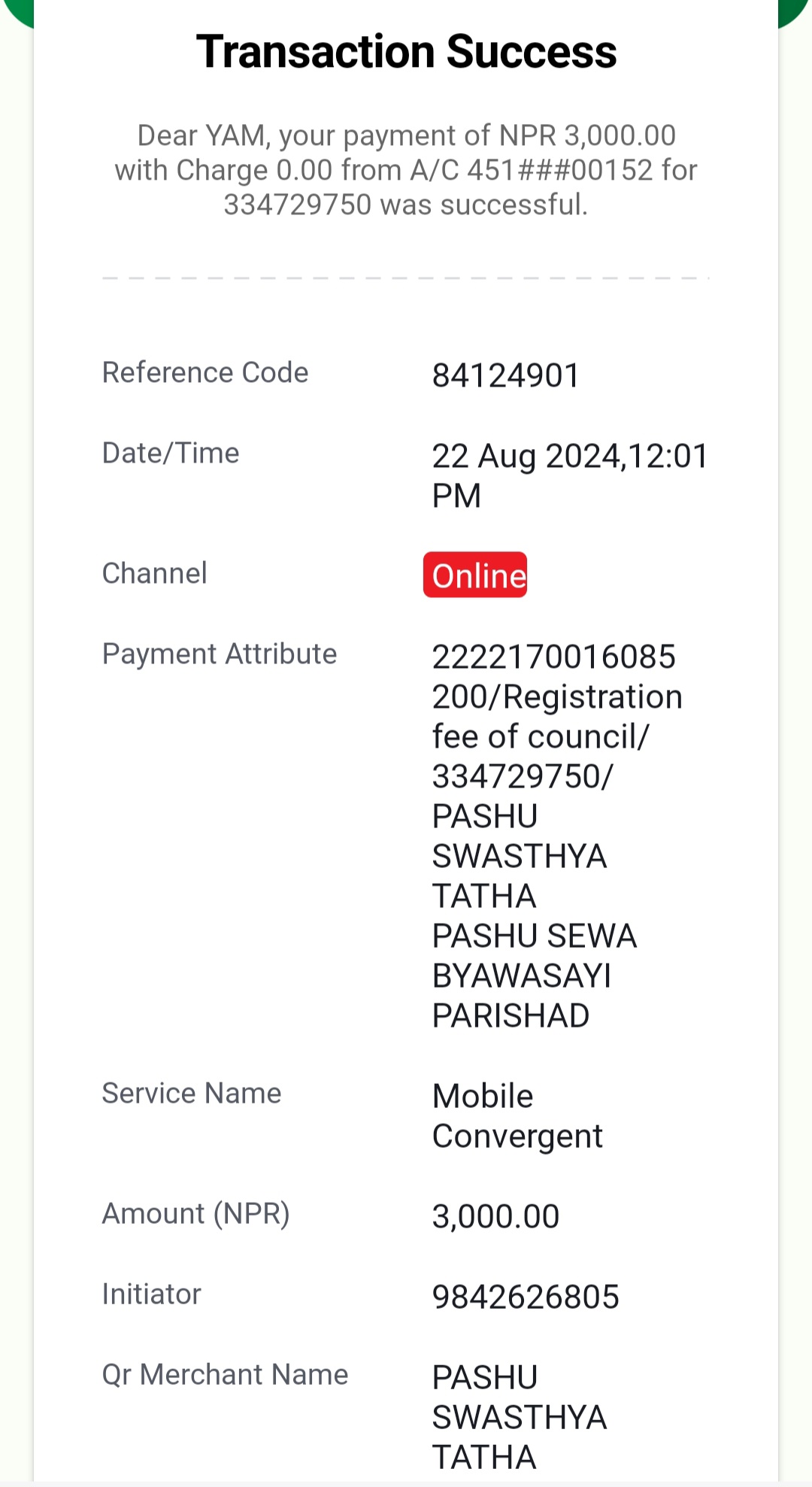Image resolution: width=812 pixels, height=1487 pixels.
Task: Select the date 22 Aug 2024, 12:01 PM
Action: (570, 475)
